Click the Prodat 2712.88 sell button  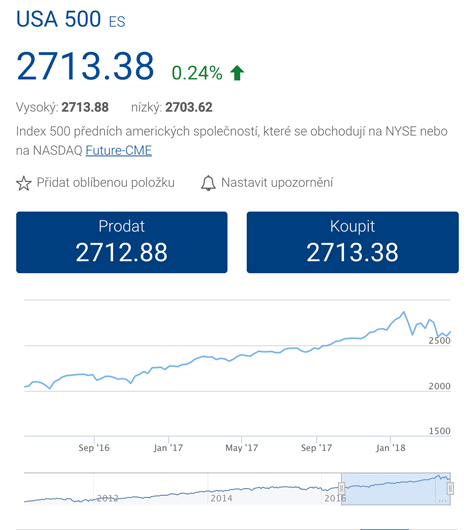122,242
